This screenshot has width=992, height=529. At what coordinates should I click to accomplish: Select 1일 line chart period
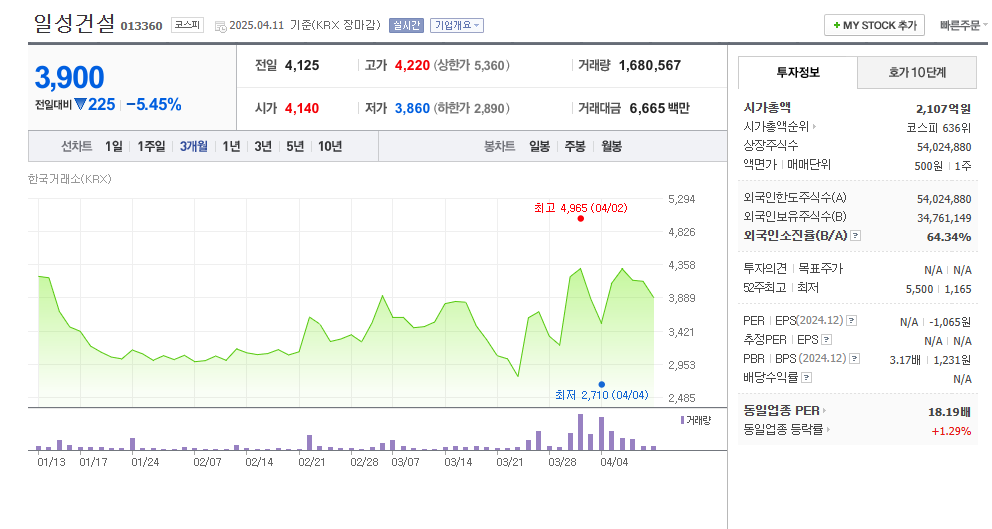[114, 147]
